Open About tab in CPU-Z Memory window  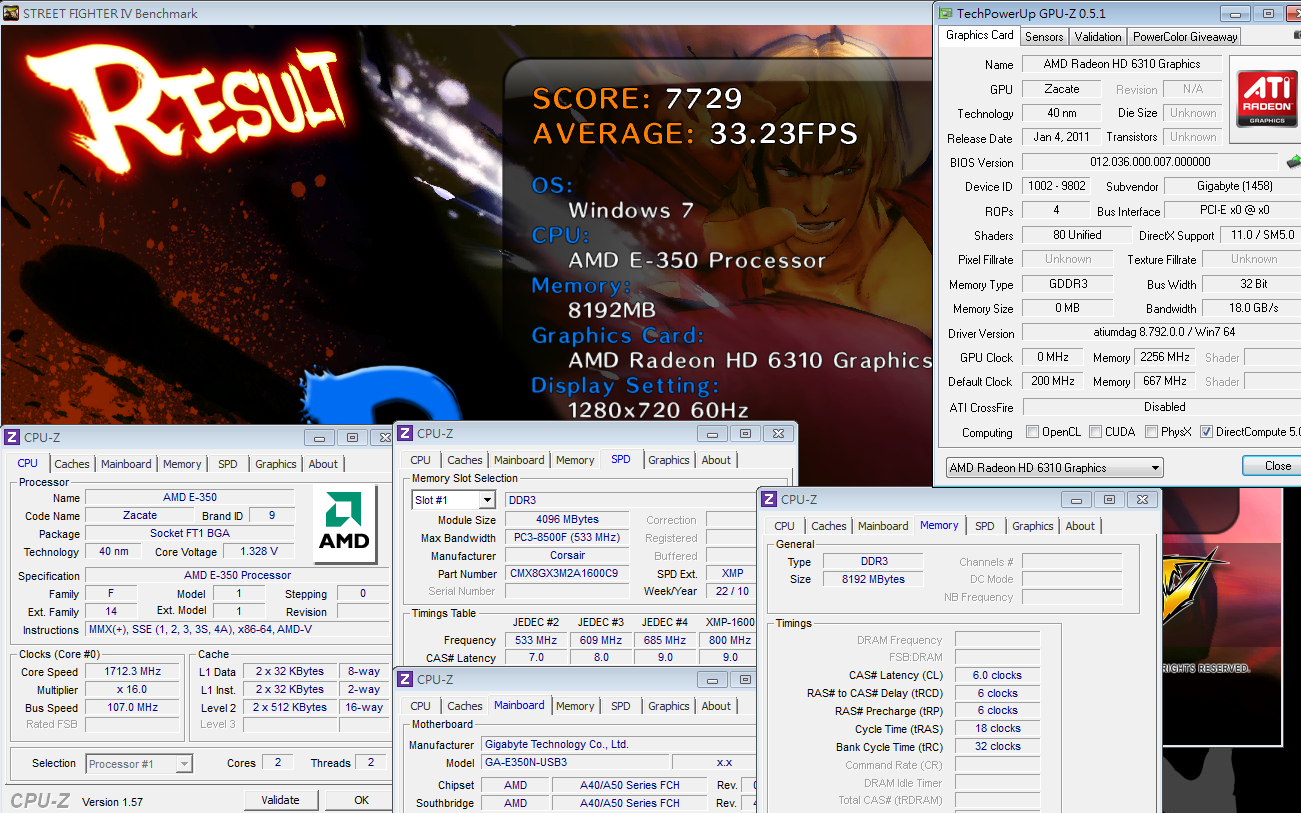coord(1080,526)
